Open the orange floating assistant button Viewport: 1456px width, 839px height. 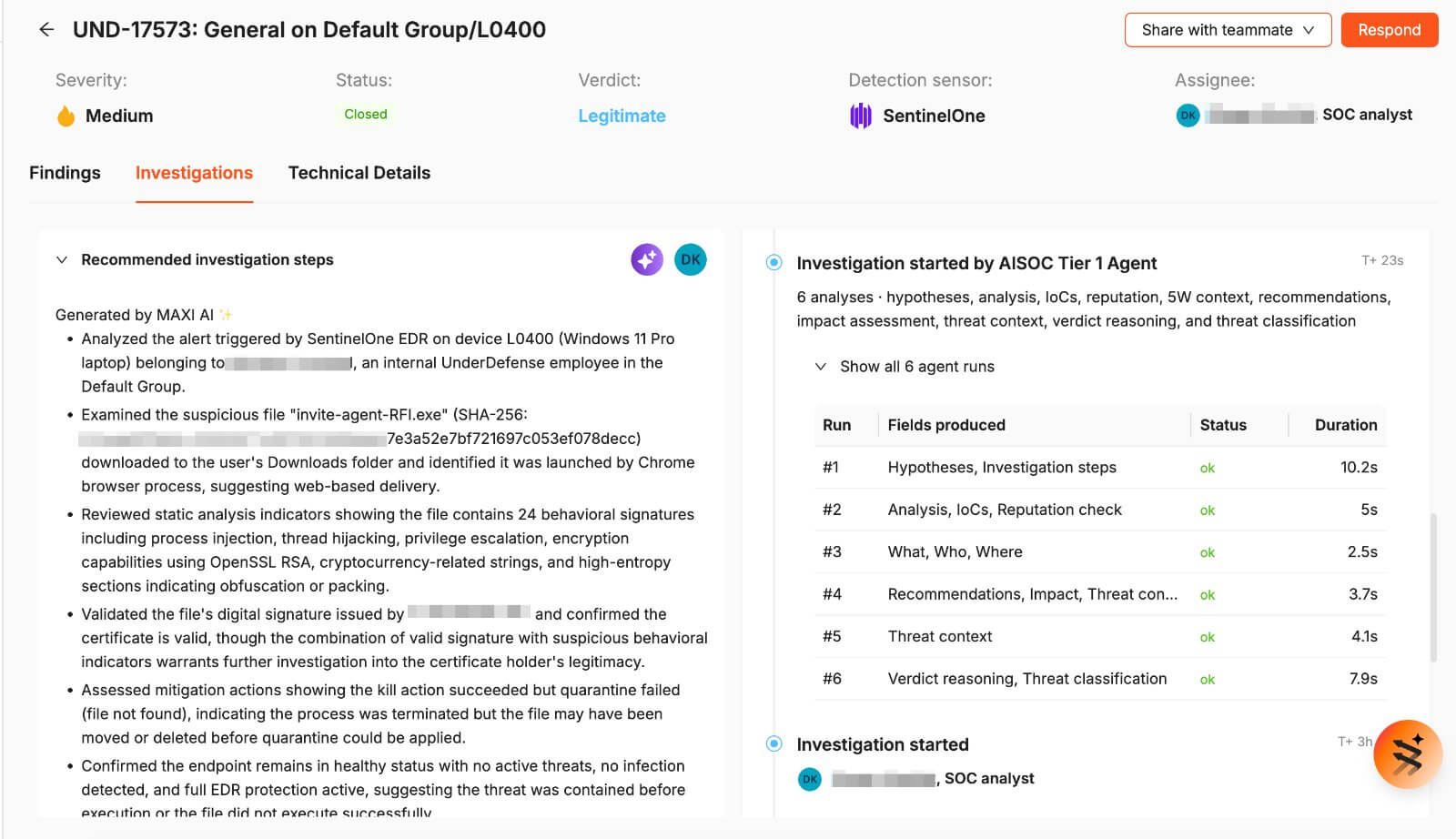click(x=1408, y=754)
